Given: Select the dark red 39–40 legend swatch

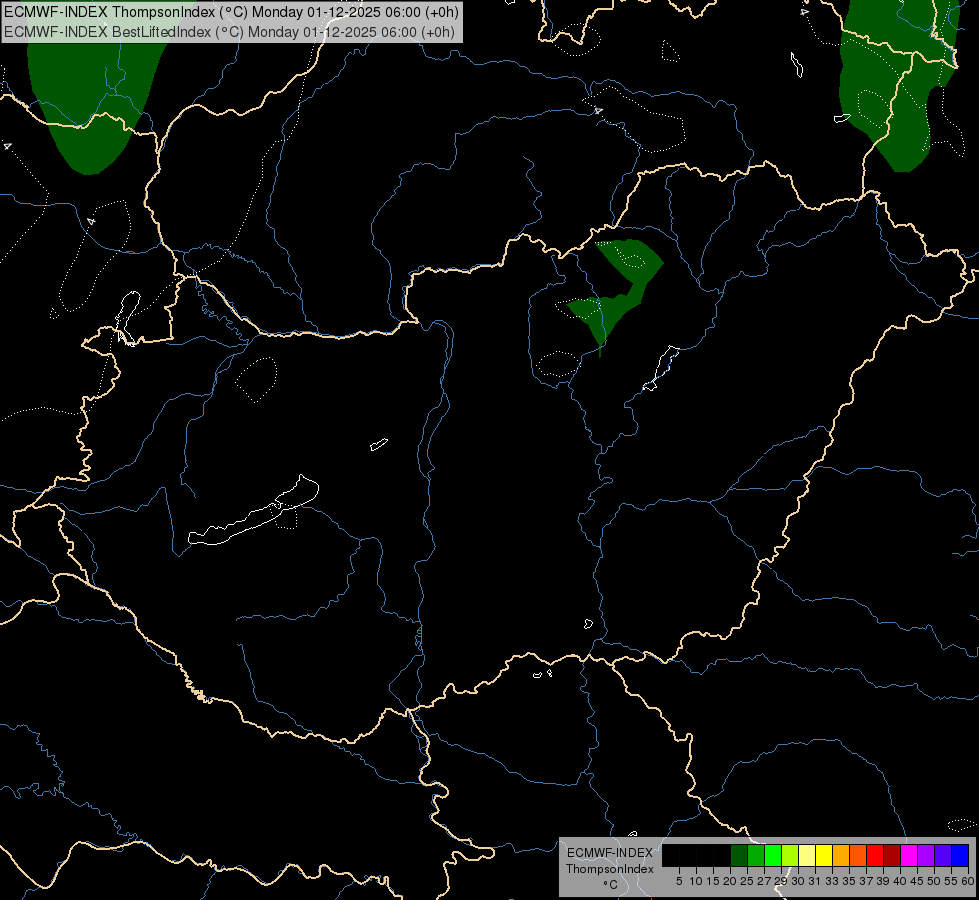Looking at the screenshot, I should pos(892,855).
